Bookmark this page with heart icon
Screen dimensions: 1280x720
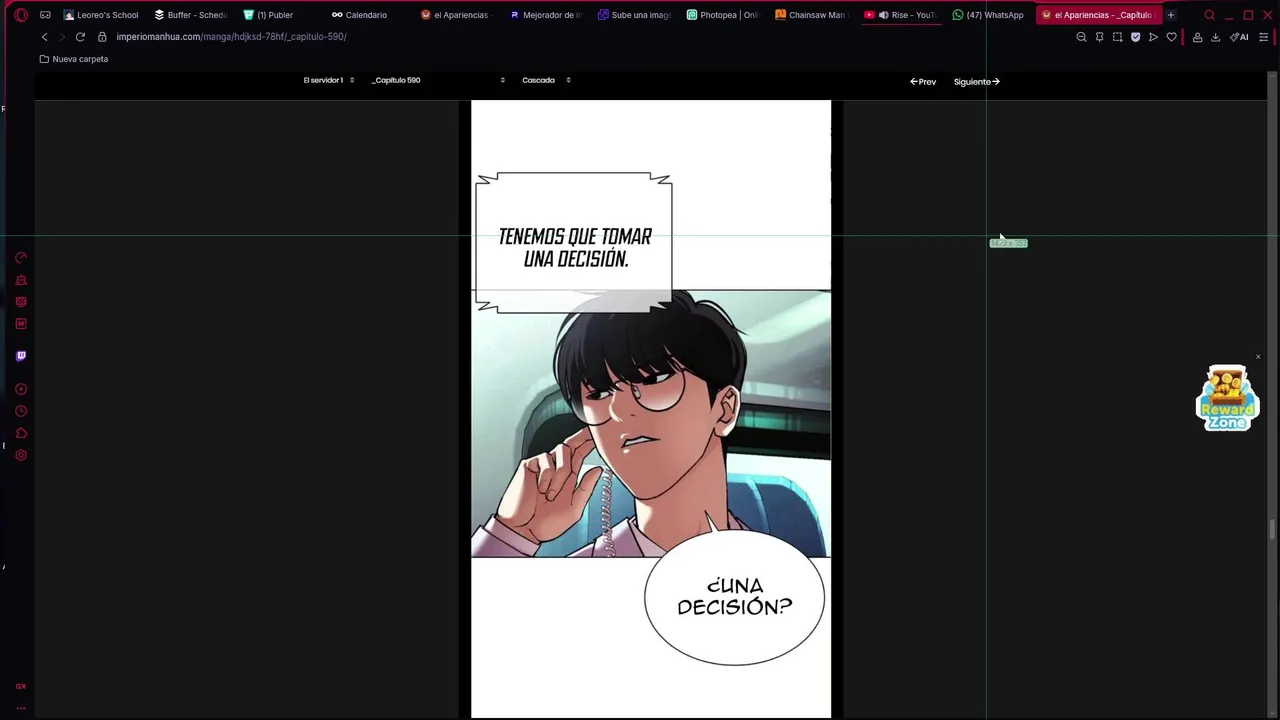1171,37
